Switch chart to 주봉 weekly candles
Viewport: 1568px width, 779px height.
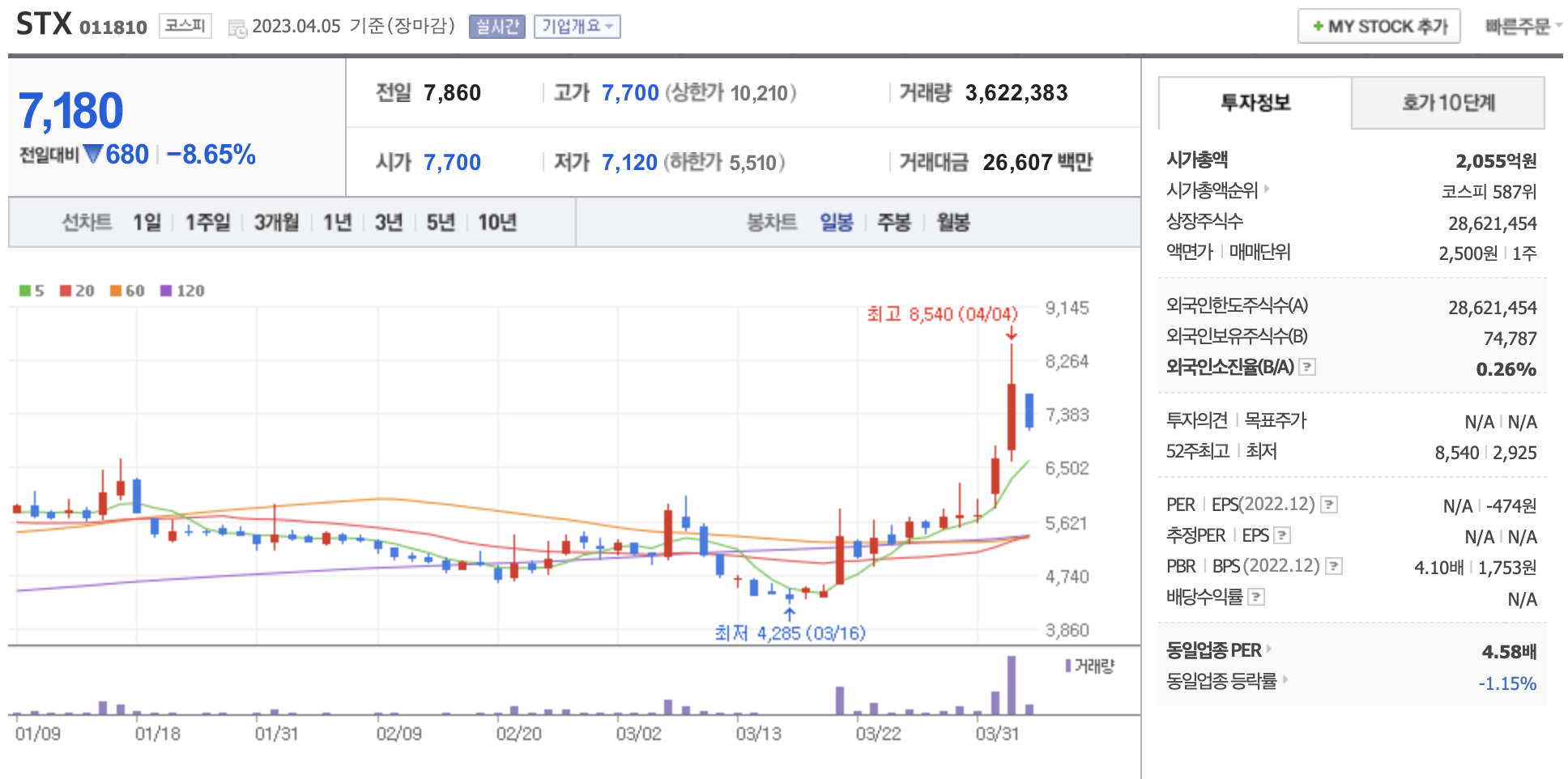pyautogui.click(x=894, y=223)
